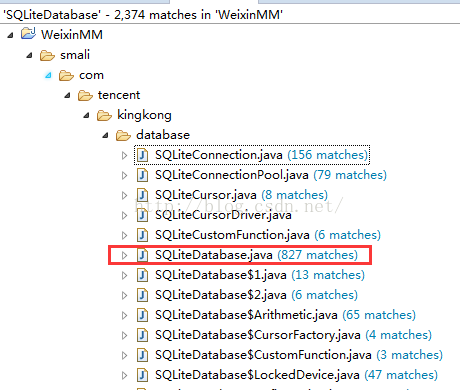Image resolution: width=460 pixels, height=390 pixels.
Task: Click the WeixinMM project icon
Action: pos(28,34)
